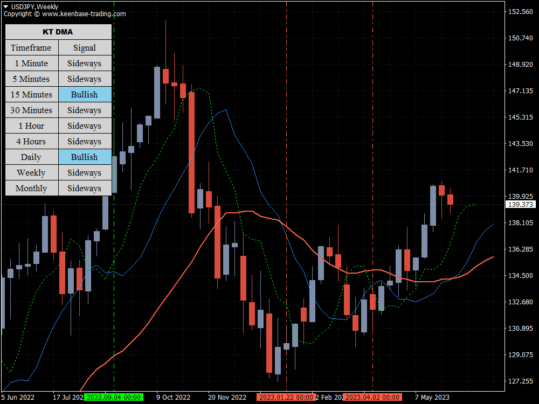Click the 143.530 price scale value
This screenshot has width=539, height=404.
coord(520,143)
